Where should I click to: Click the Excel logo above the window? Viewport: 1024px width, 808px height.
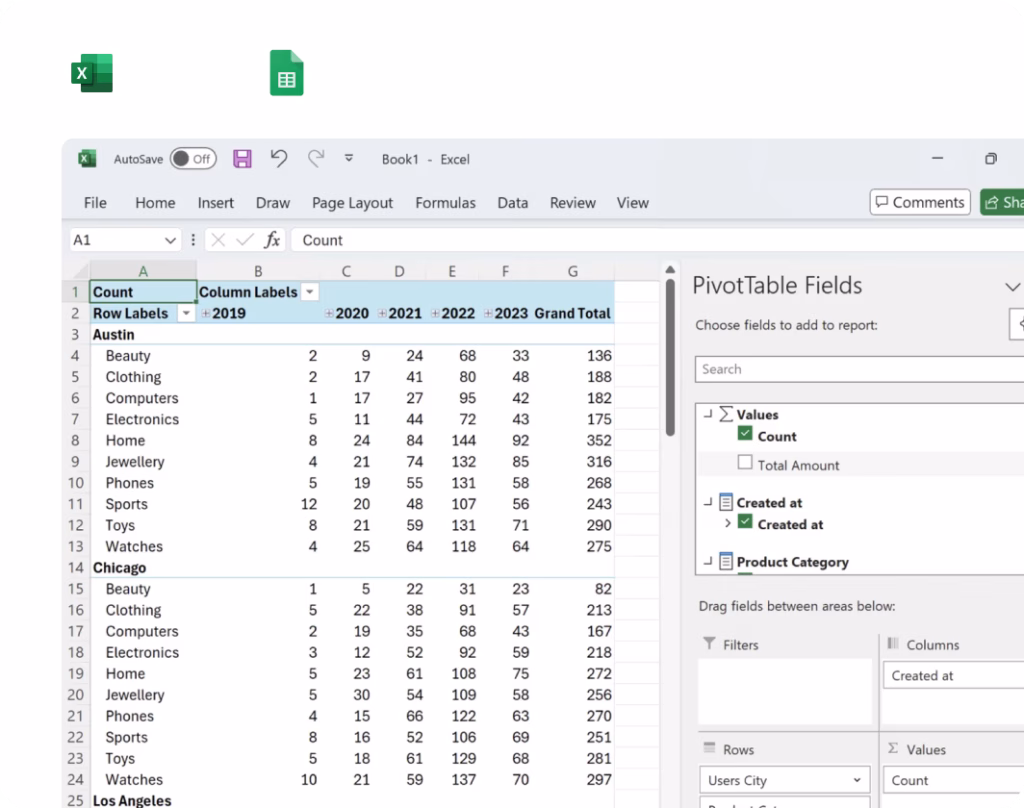(92, 74)
